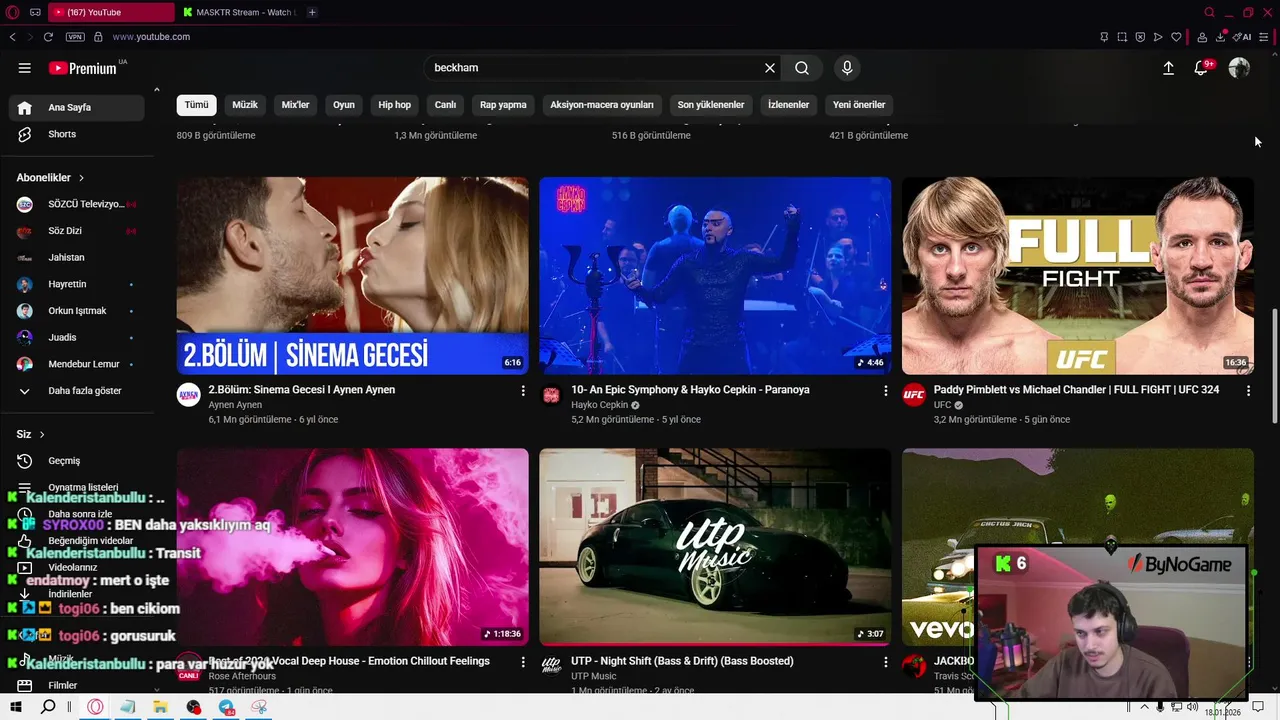This screenshot has height=720, width=1280.
Task: Reload the page with refresh icon
Action: coord(48,37)
